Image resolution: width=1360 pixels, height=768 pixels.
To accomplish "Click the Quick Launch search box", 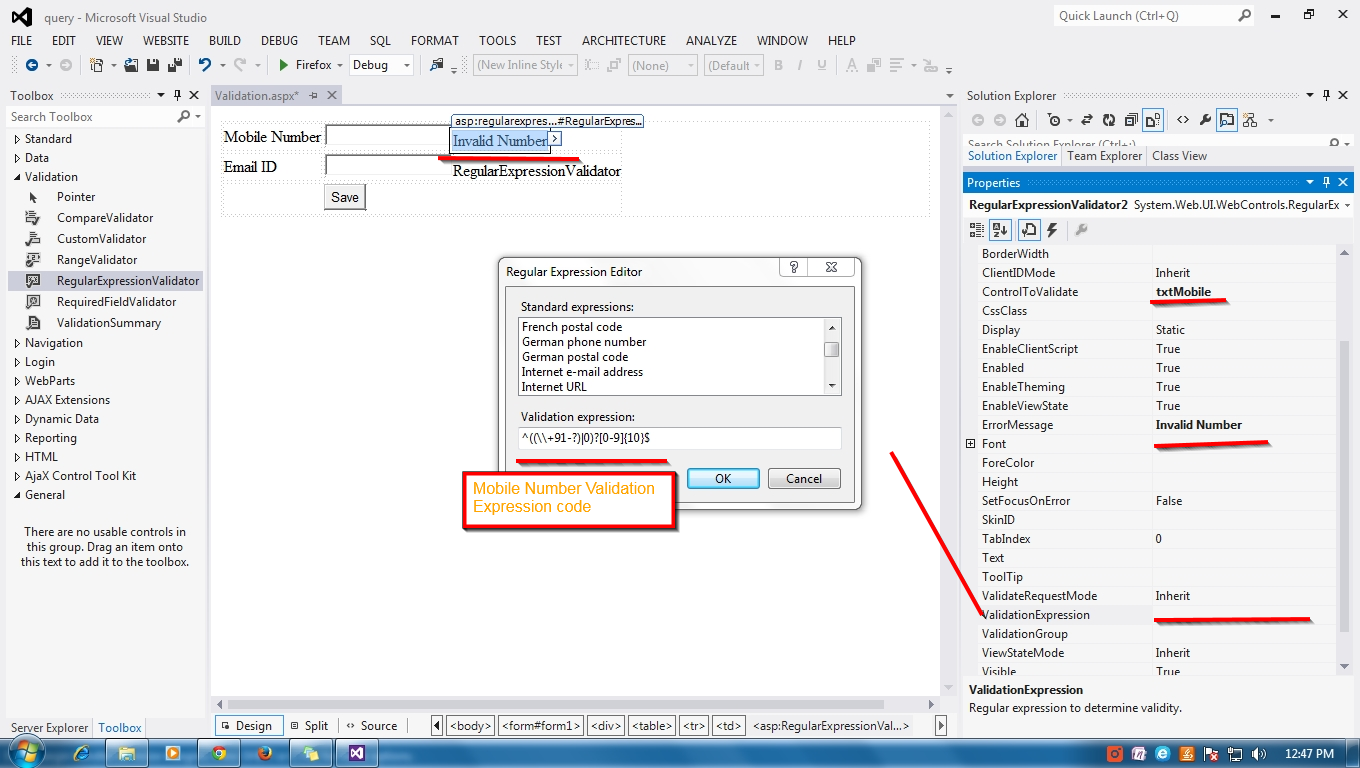I will click(x=1155, y=16).
